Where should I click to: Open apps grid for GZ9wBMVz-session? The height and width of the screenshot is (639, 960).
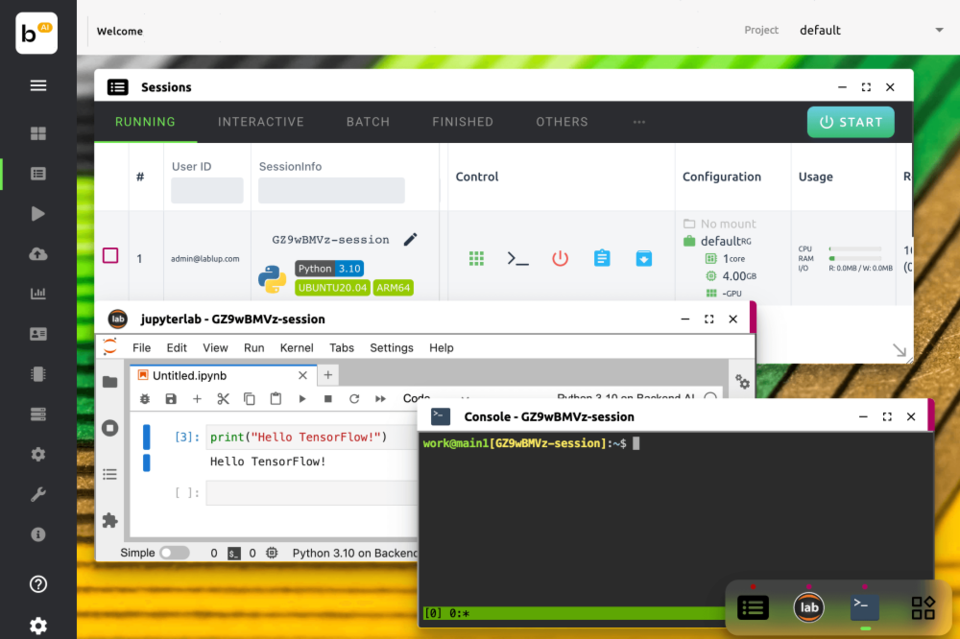476,258
